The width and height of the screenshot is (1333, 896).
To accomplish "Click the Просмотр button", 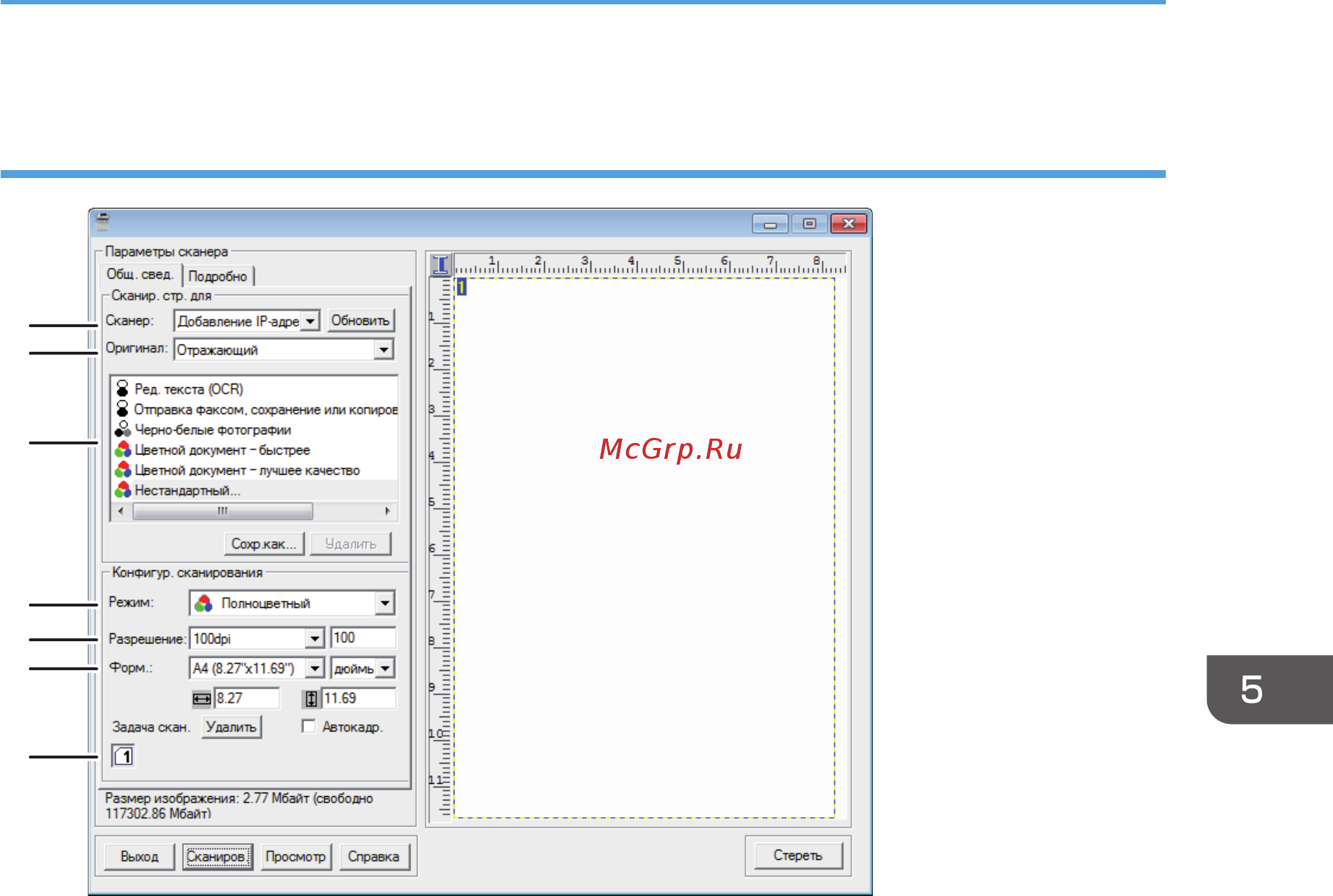I will (x=295, y=856).
